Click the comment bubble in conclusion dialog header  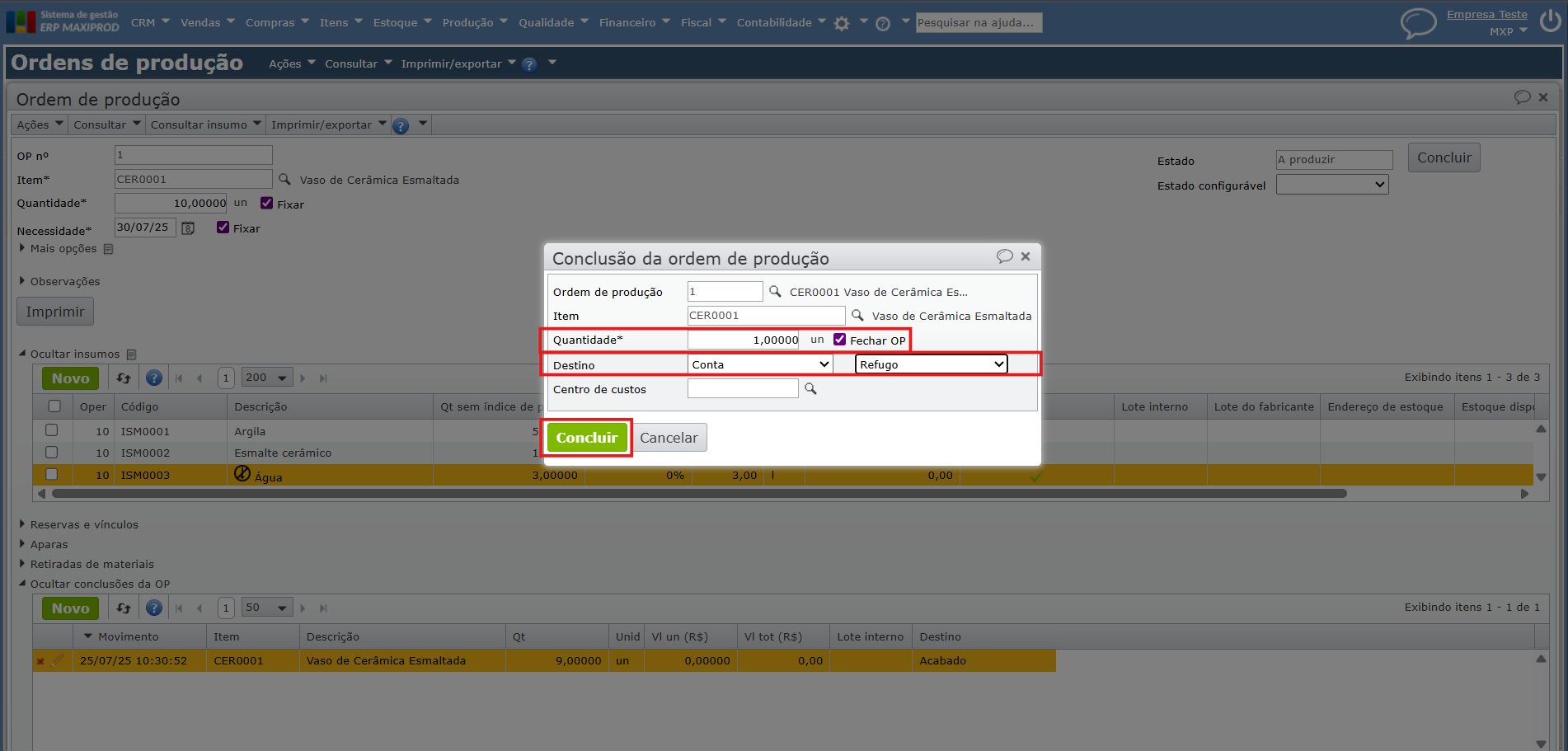tap(1004, 256)
